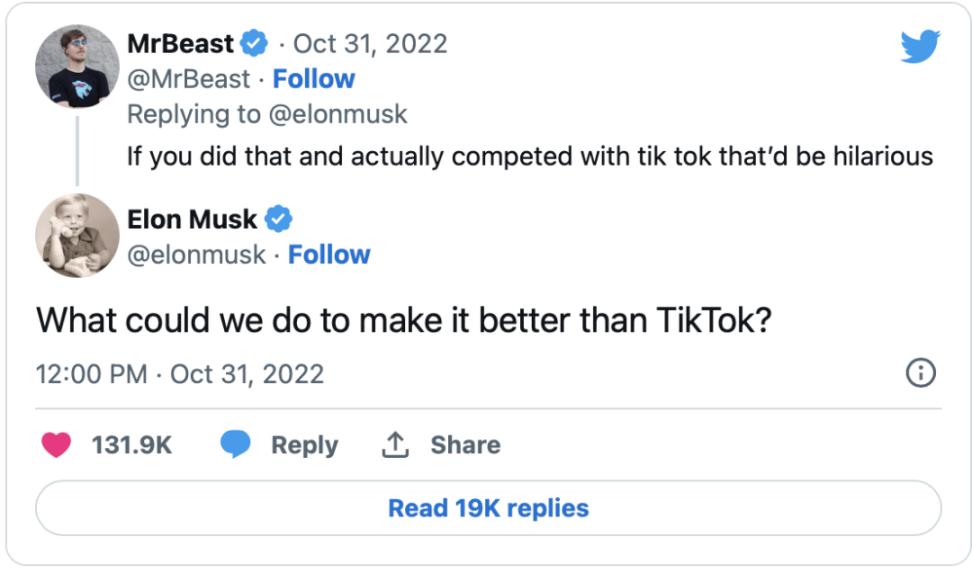Open the Read 19K replies button

488,508
